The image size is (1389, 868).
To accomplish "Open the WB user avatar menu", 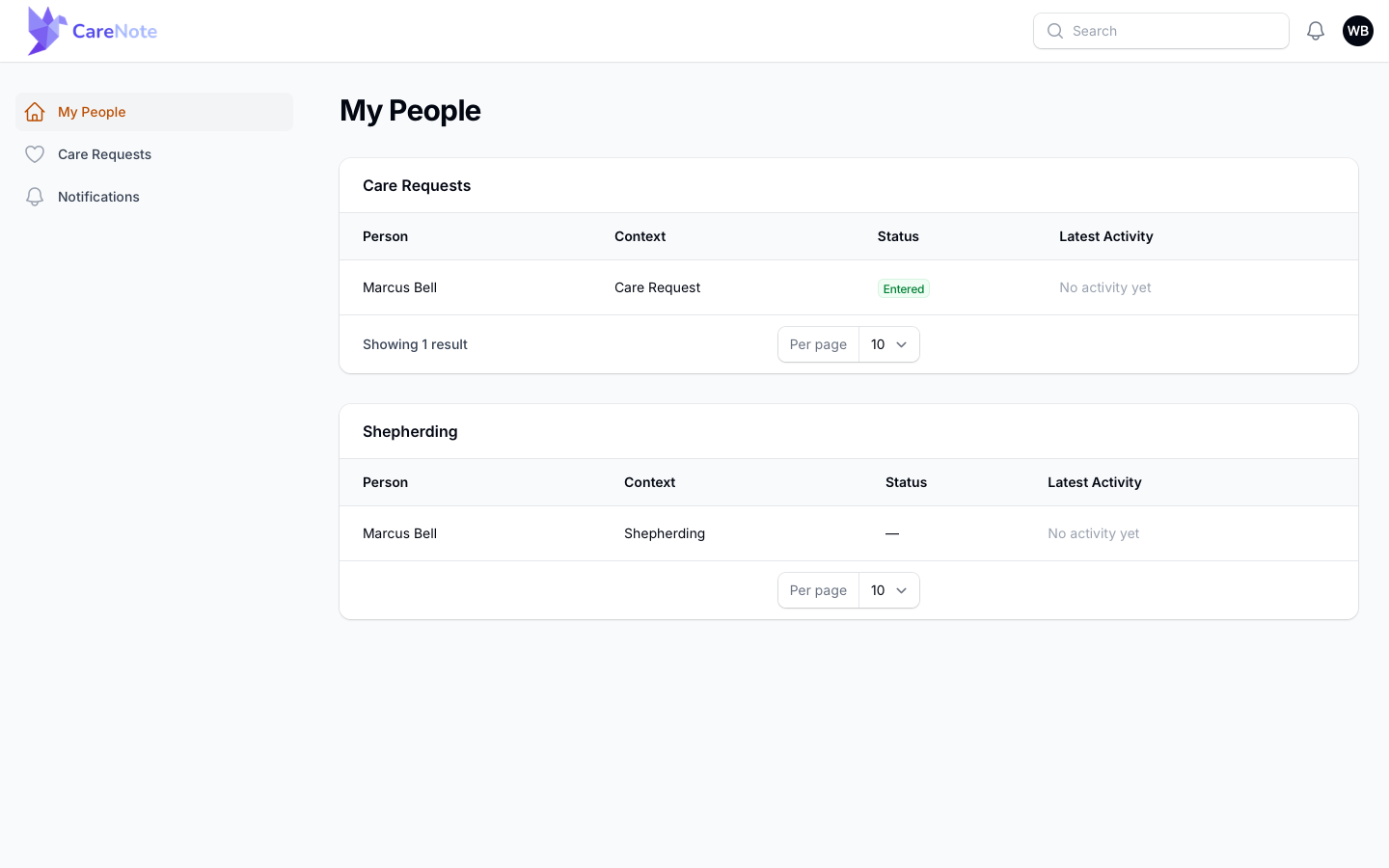I will coord(1358,31).
